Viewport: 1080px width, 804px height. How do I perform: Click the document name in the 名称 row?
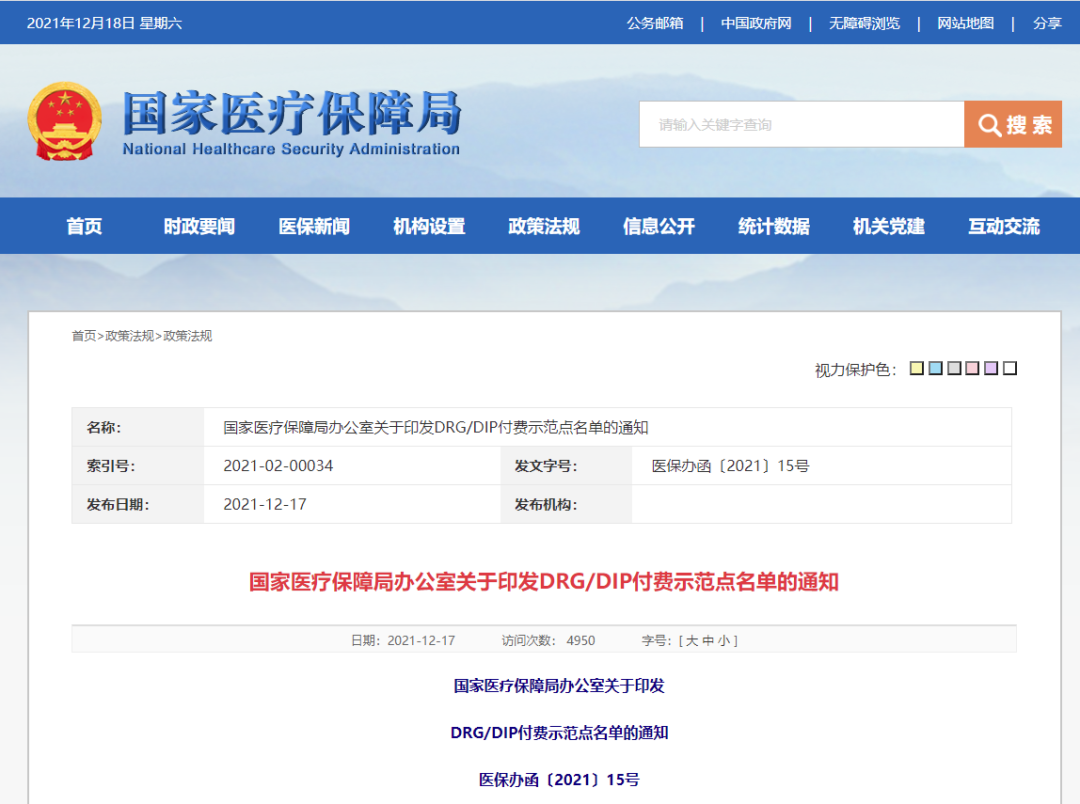point(435,427)
